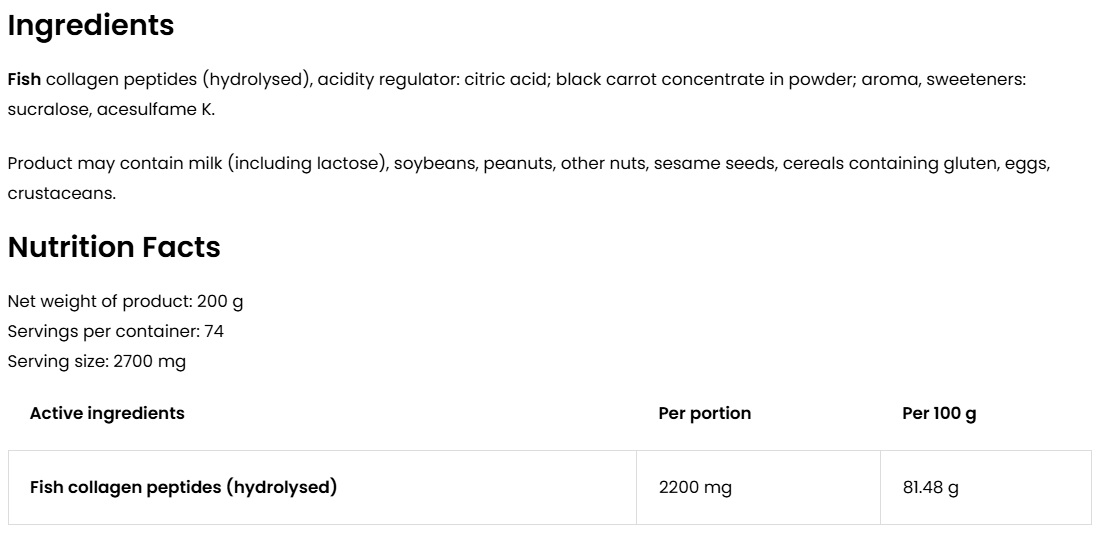Click the Ingredients heading

91,27
